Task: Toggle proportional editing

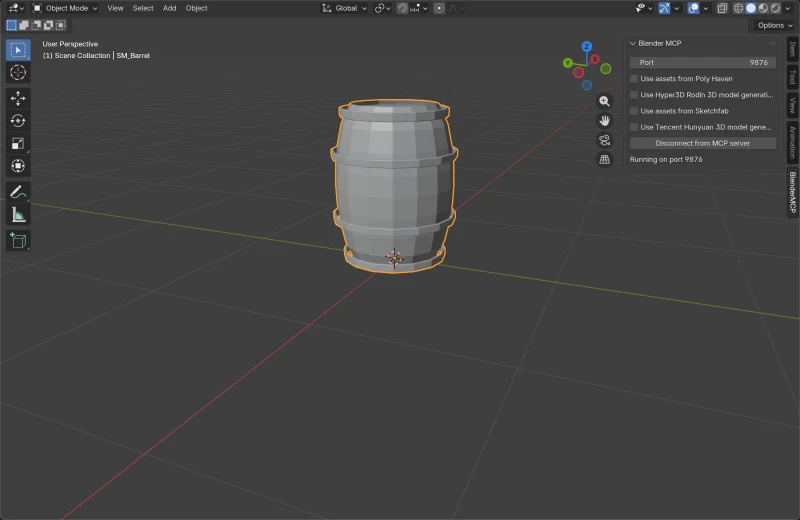Action: [x=439, y=8]
